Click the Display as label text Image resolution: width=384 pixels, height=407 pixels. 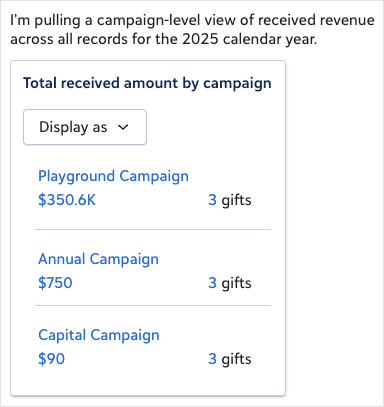73,127
